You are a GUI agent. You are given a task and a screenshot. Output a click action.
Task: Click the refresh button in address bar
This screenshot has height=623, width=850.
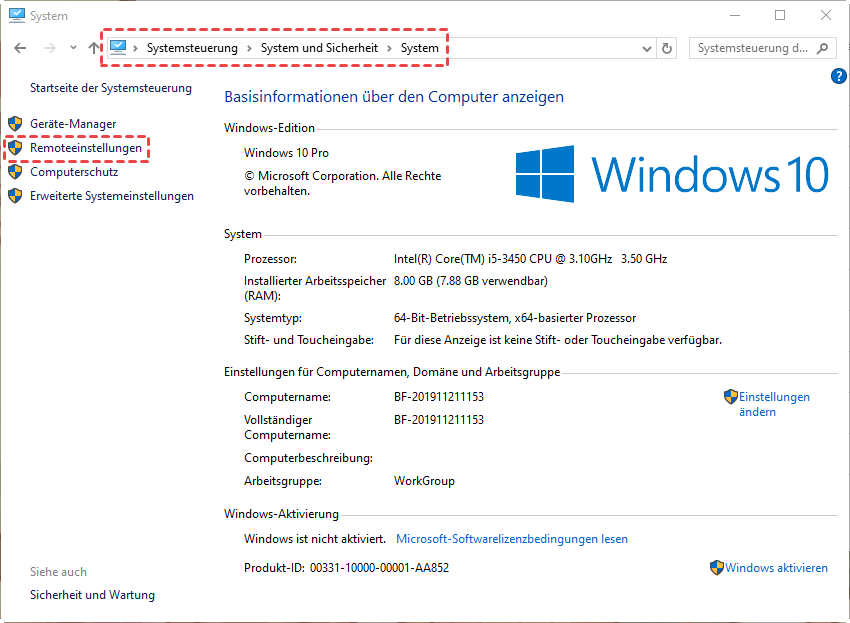pos(668,48)
